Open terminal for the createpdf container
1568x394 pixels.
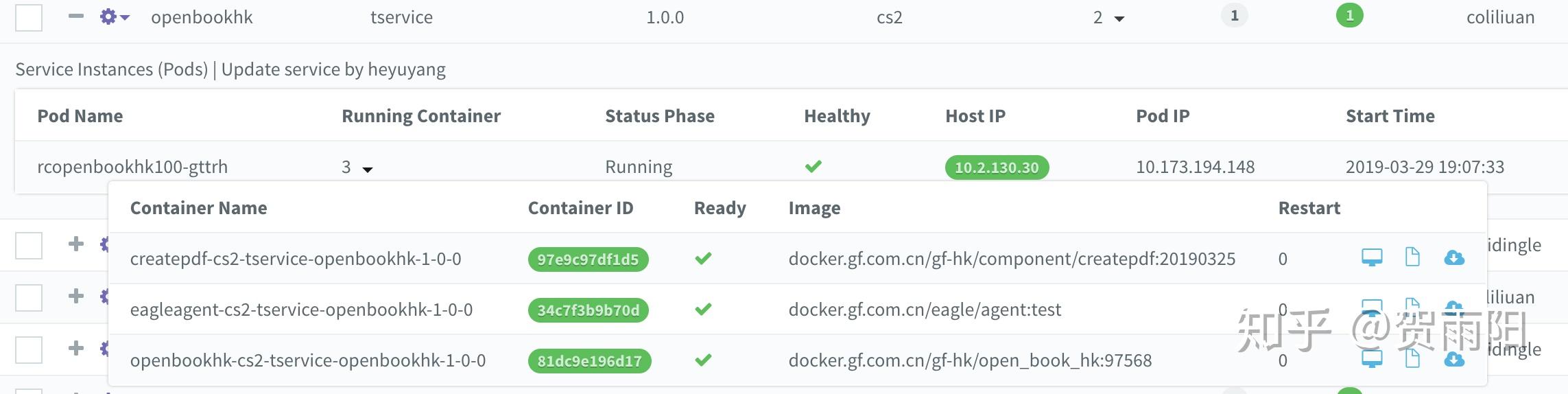point(1371,258)
